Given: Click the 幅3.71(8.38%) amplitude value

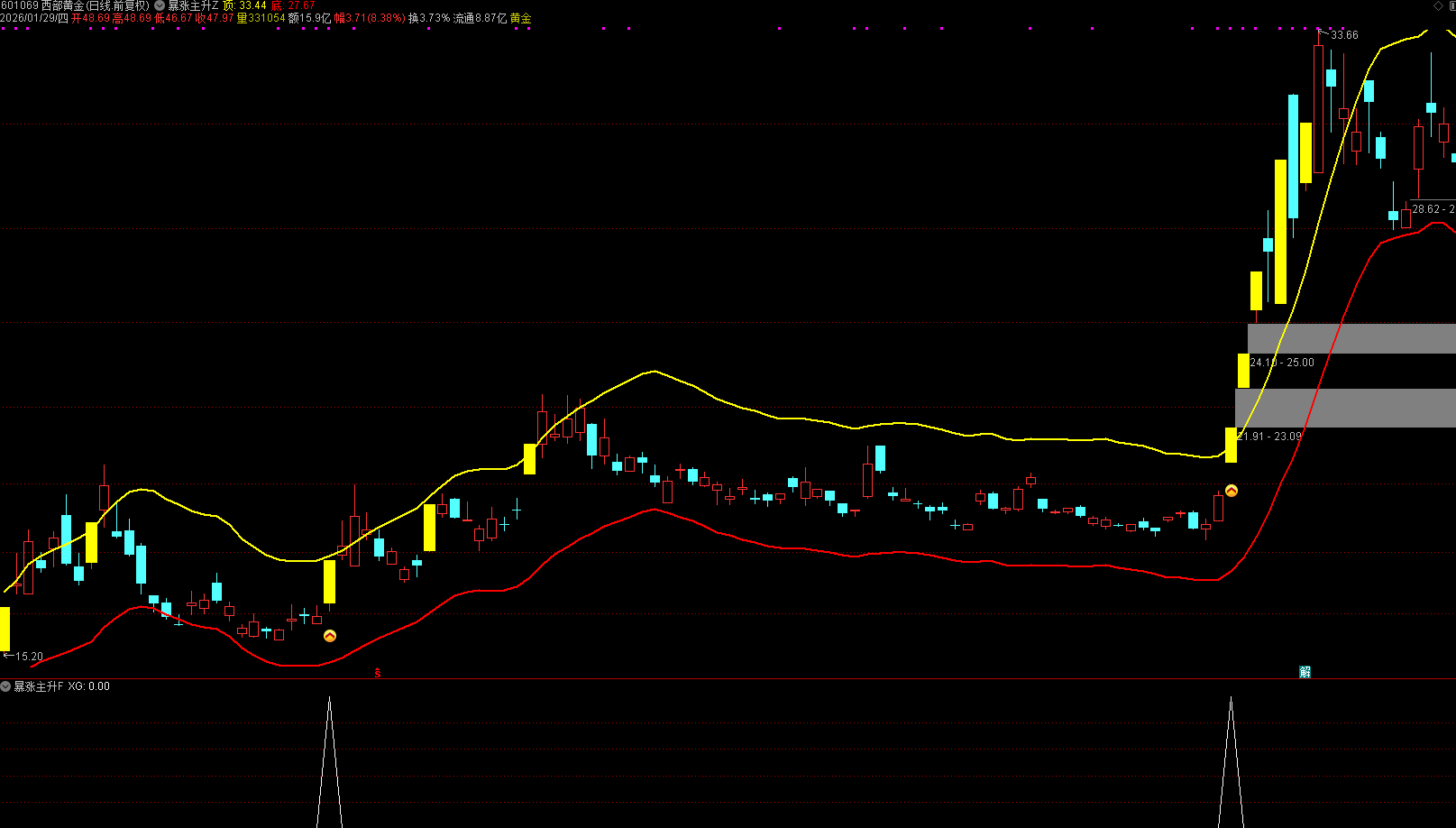Looking at the screenshot, I should tap(370, 18).
